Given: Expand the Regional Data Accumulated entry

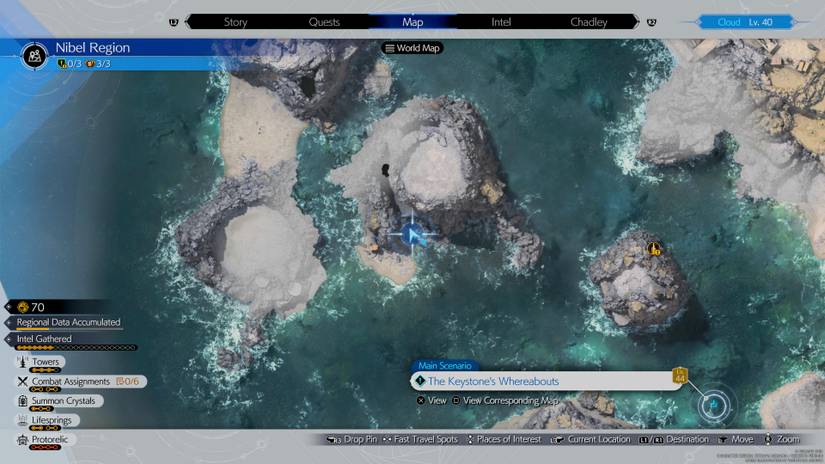Looking at the screenshot, I should 68,323.
